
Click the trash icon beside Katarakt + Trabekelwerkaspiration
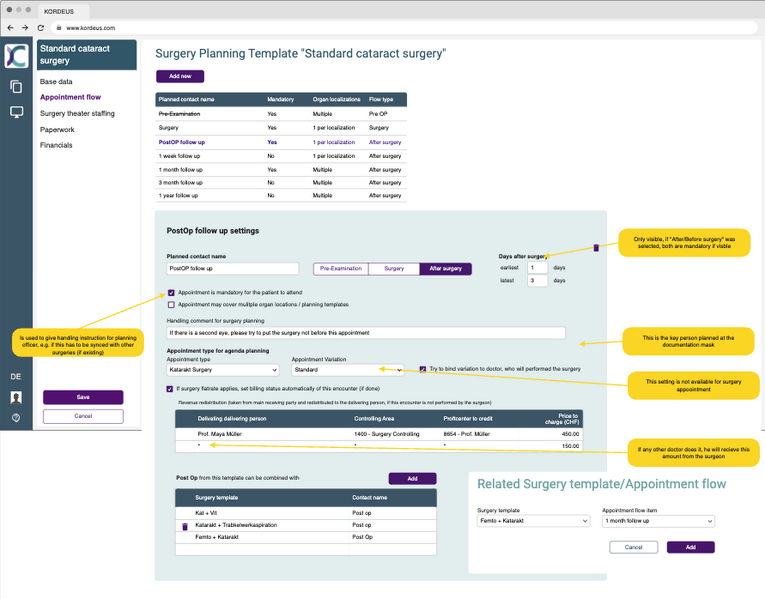pyautogui.click(x=183, y=525)
